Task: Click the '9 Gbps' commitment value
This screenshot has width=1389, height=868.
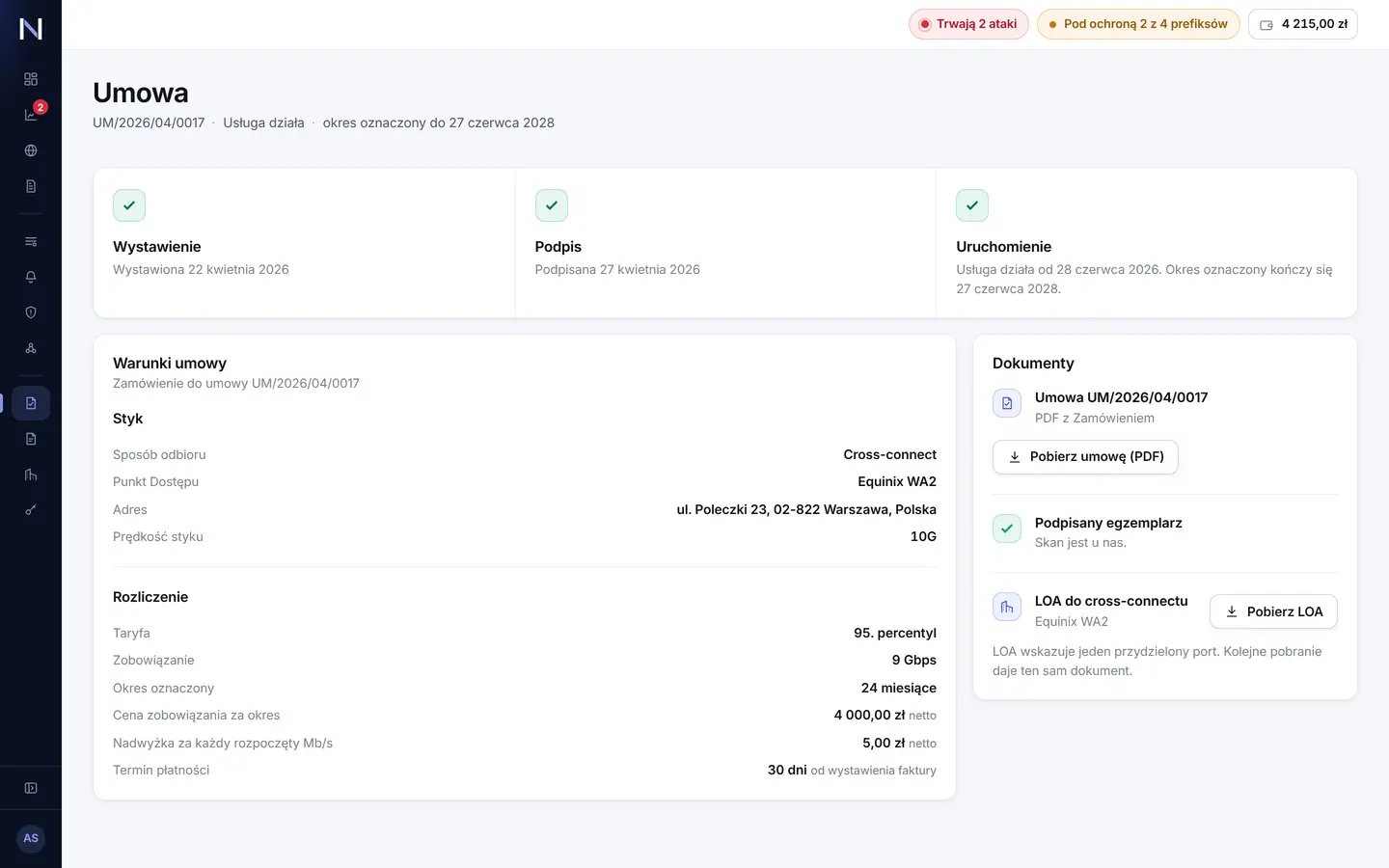Action: (914, 660)
